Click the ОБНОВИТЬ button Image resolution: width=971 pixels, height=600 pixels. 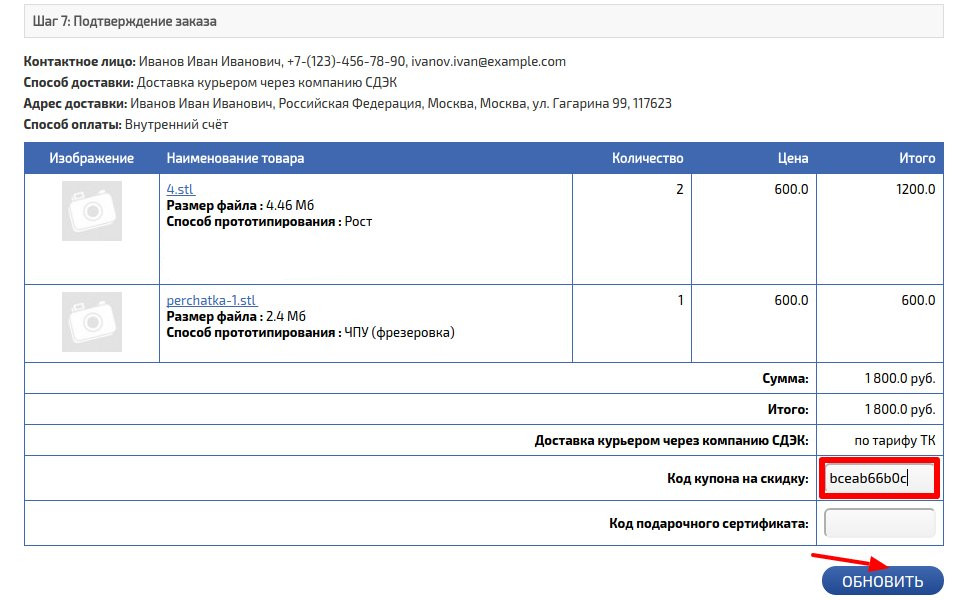[882, 581]
